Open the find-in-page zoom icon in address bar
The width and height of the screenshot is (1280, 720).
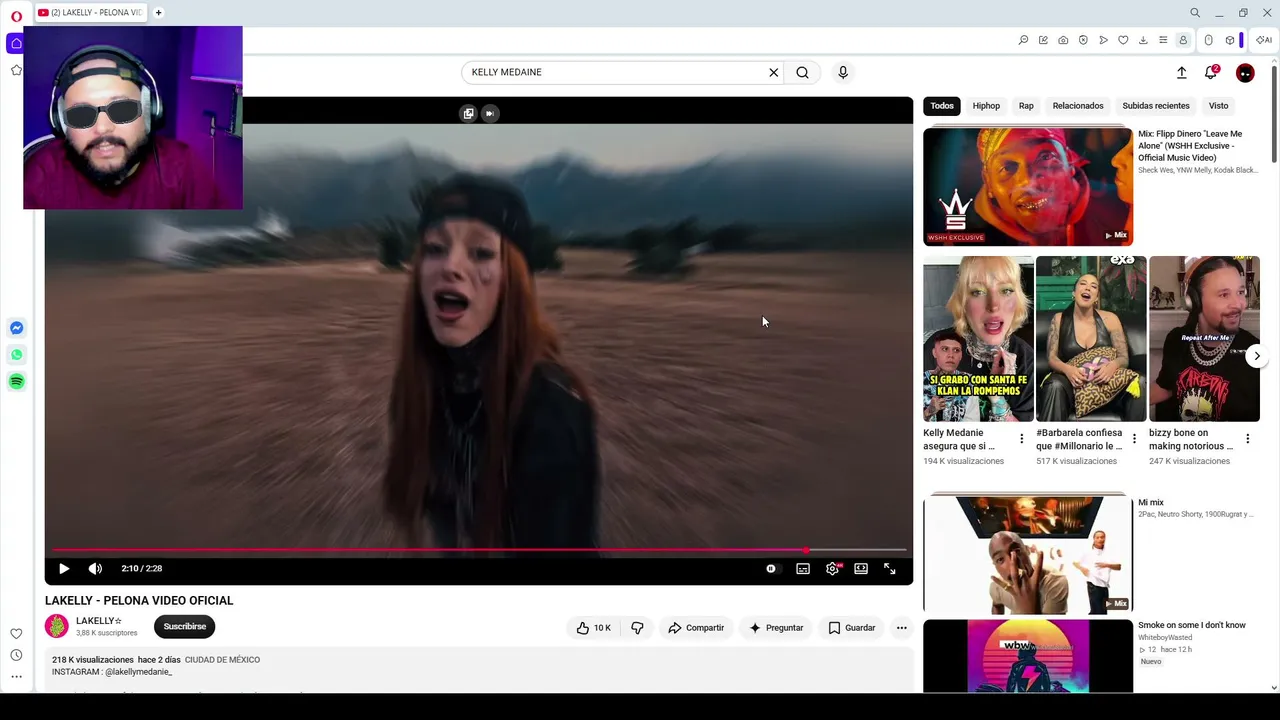[x=1023, y=40]
